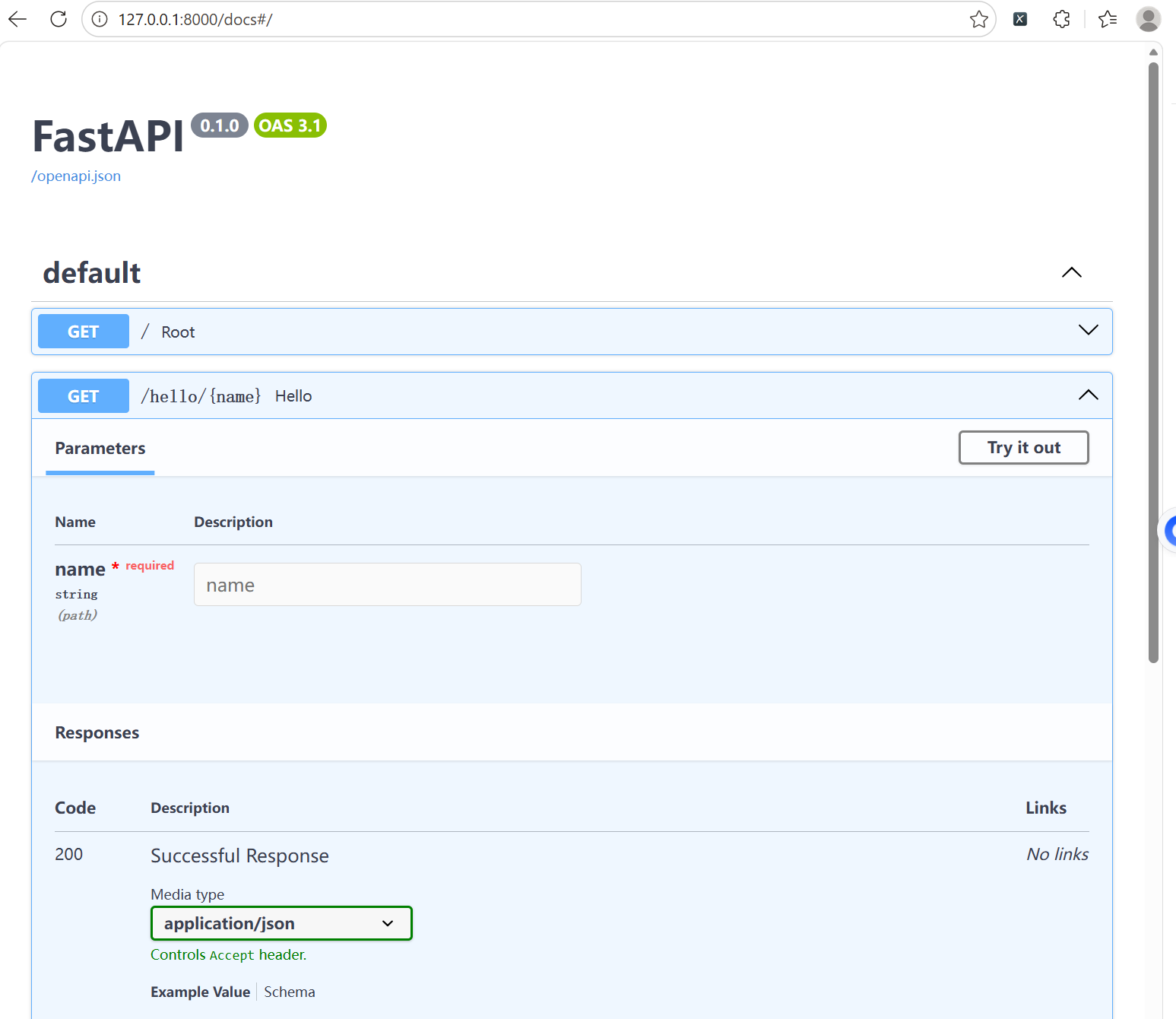Click the (path) parameter location label
This screenshot has height=1019, width=1176.
[x=78, y=615]
